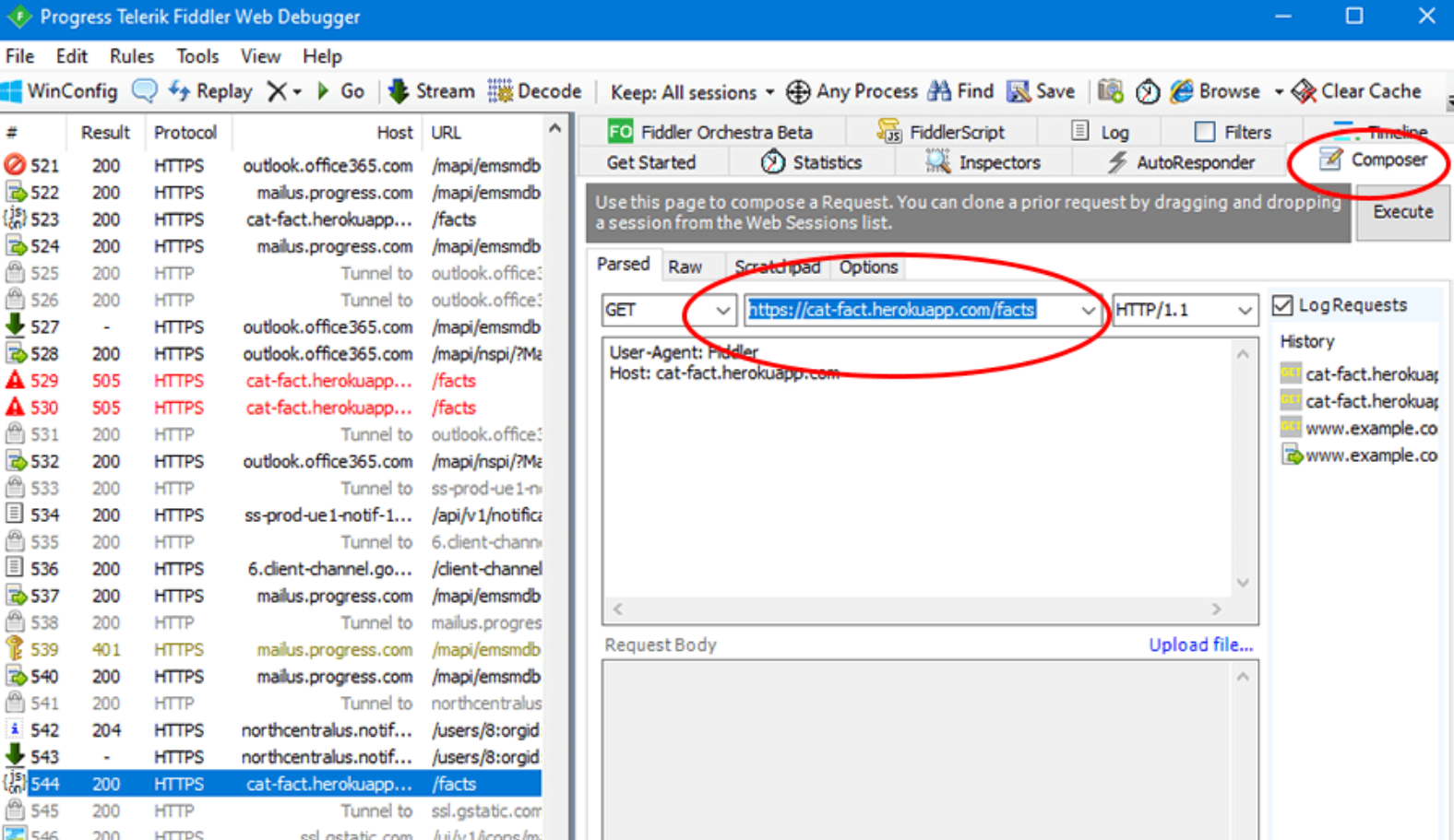Select session 523 cat-fact /facts
The height and width of the screenshot is (840, 1454).
pos(272,219)
